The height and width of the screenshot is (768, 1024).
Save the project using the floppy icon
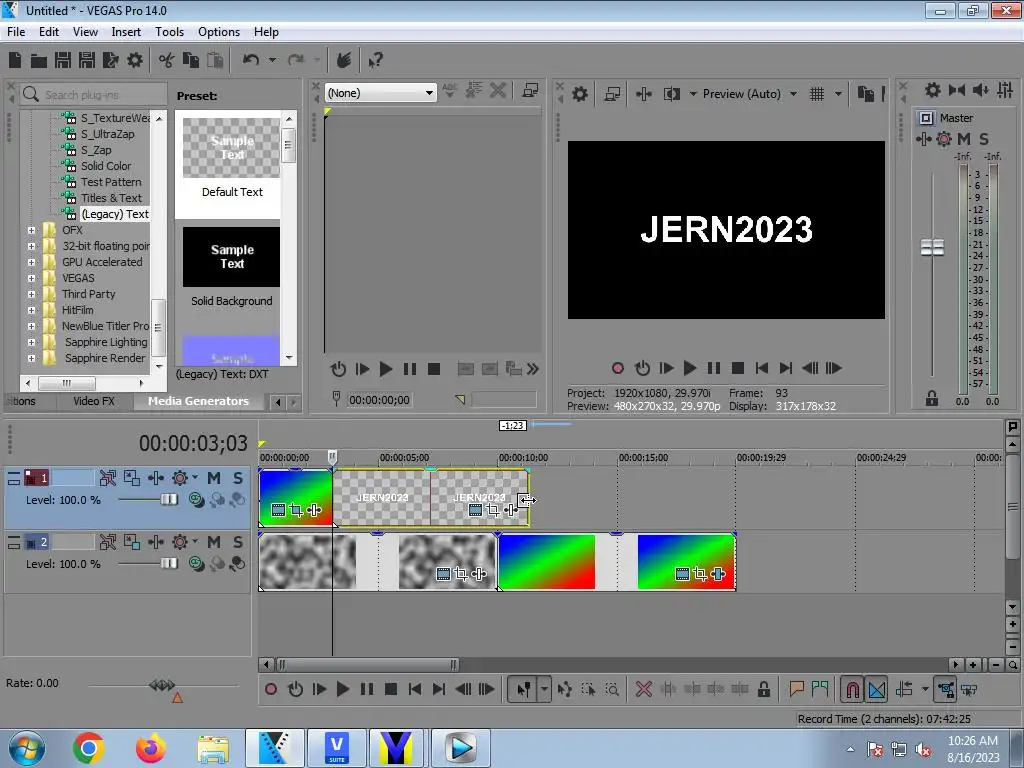[x=63, y=60]
